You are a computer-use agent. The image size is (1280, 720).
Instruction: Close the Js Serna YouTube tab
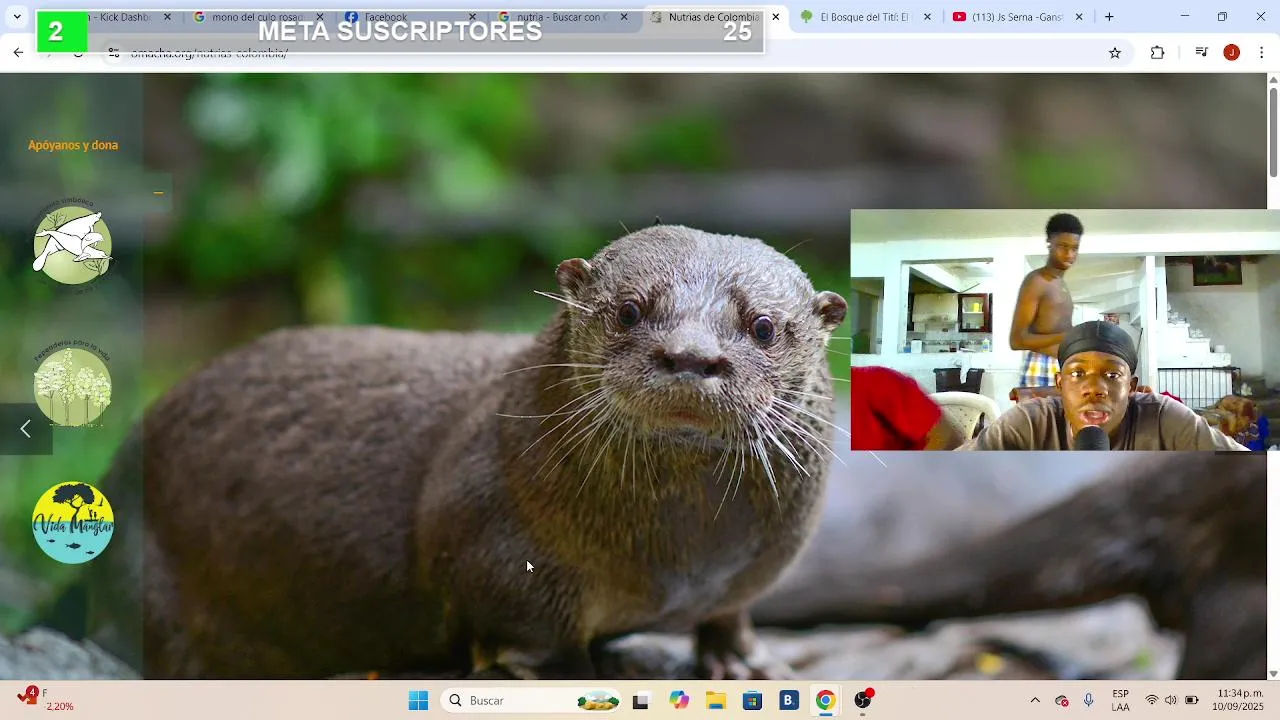[x=1079, y=17]
